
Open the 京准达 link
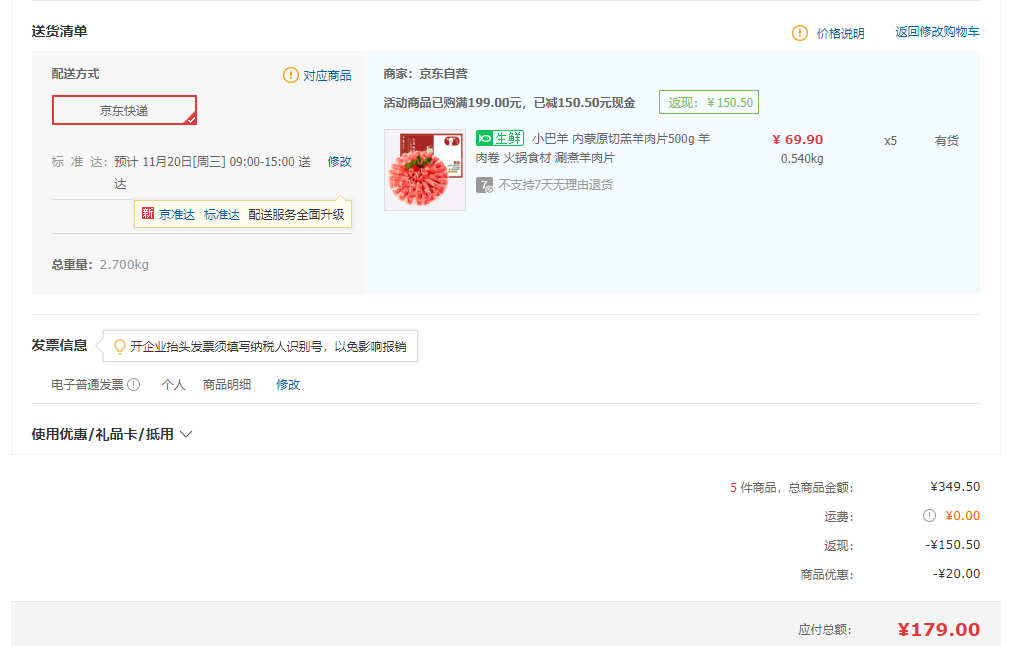(x=177, y=215)
